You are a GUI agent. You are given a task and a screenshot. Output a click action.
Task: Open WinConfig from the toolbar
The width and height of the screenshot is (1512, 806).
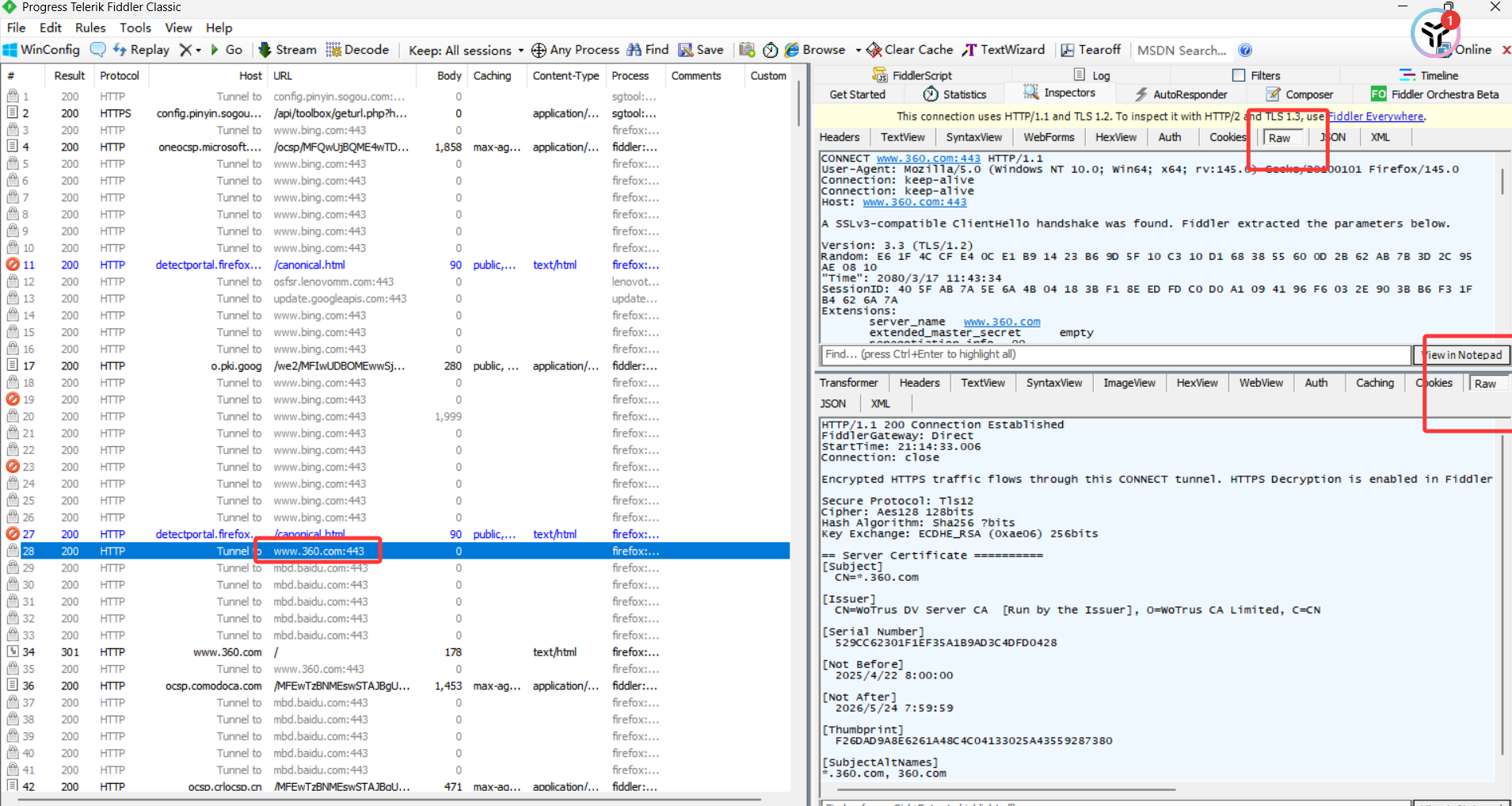click(41, 49)
